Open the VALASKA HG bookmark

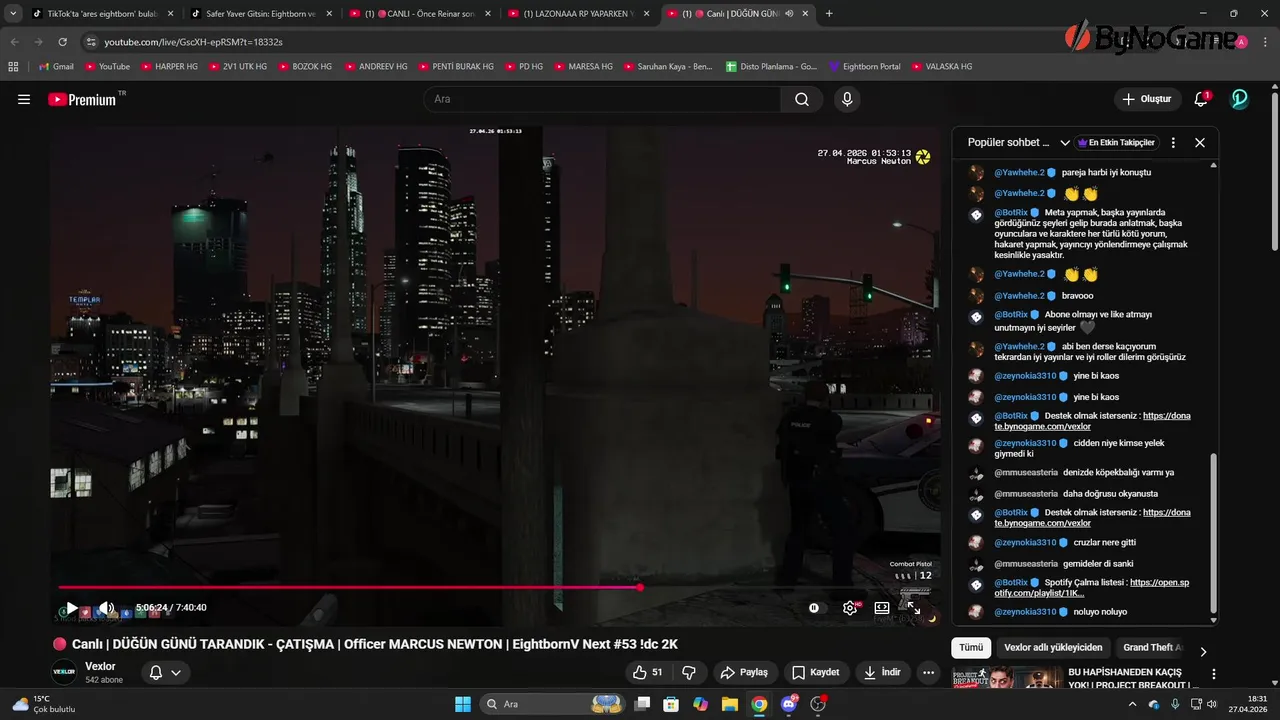[942, 66]
